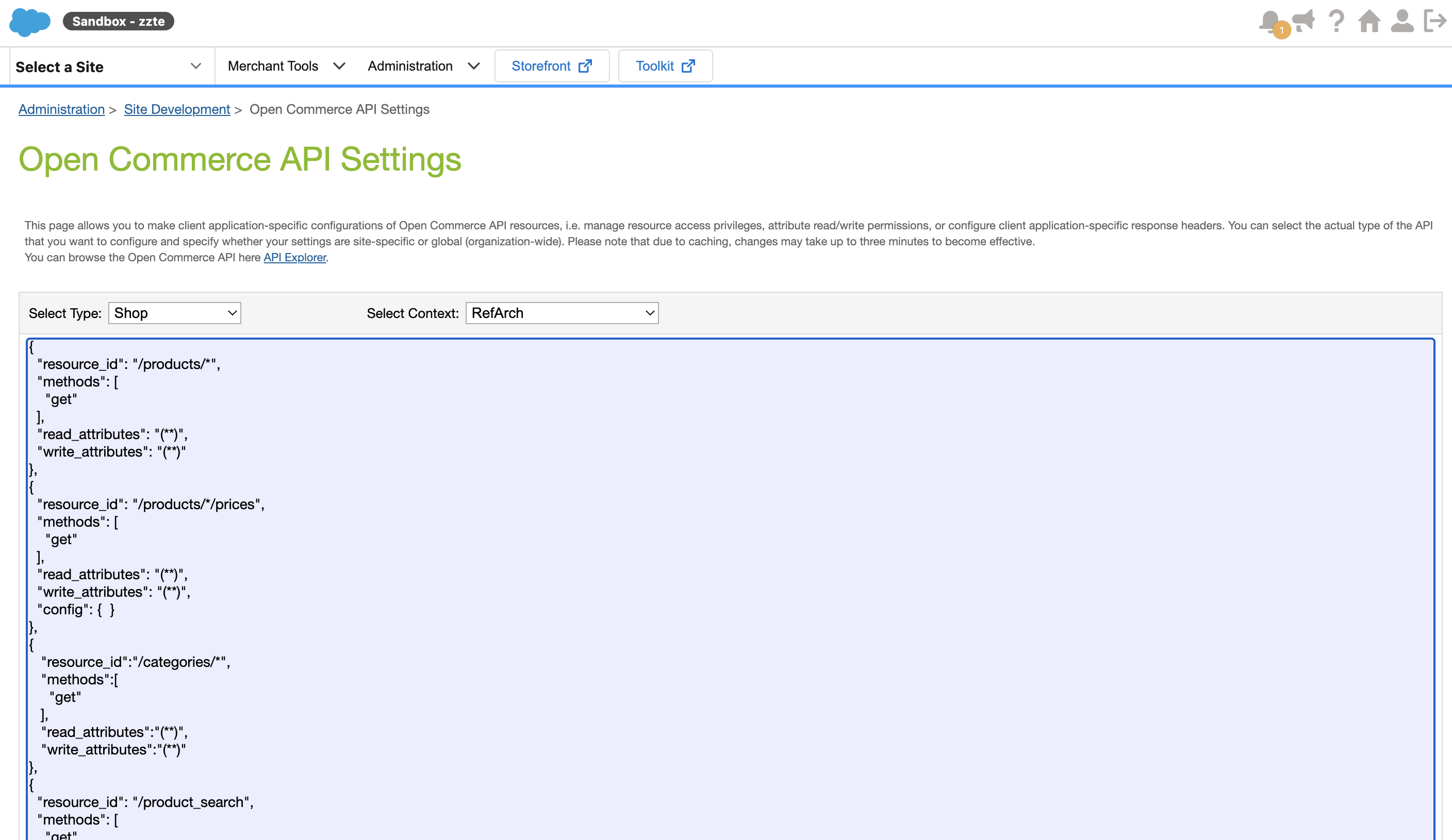Click the "/products/*/prices" resource_id line
This screenshot has height=840, width=1452.
[x=151, y=505]
